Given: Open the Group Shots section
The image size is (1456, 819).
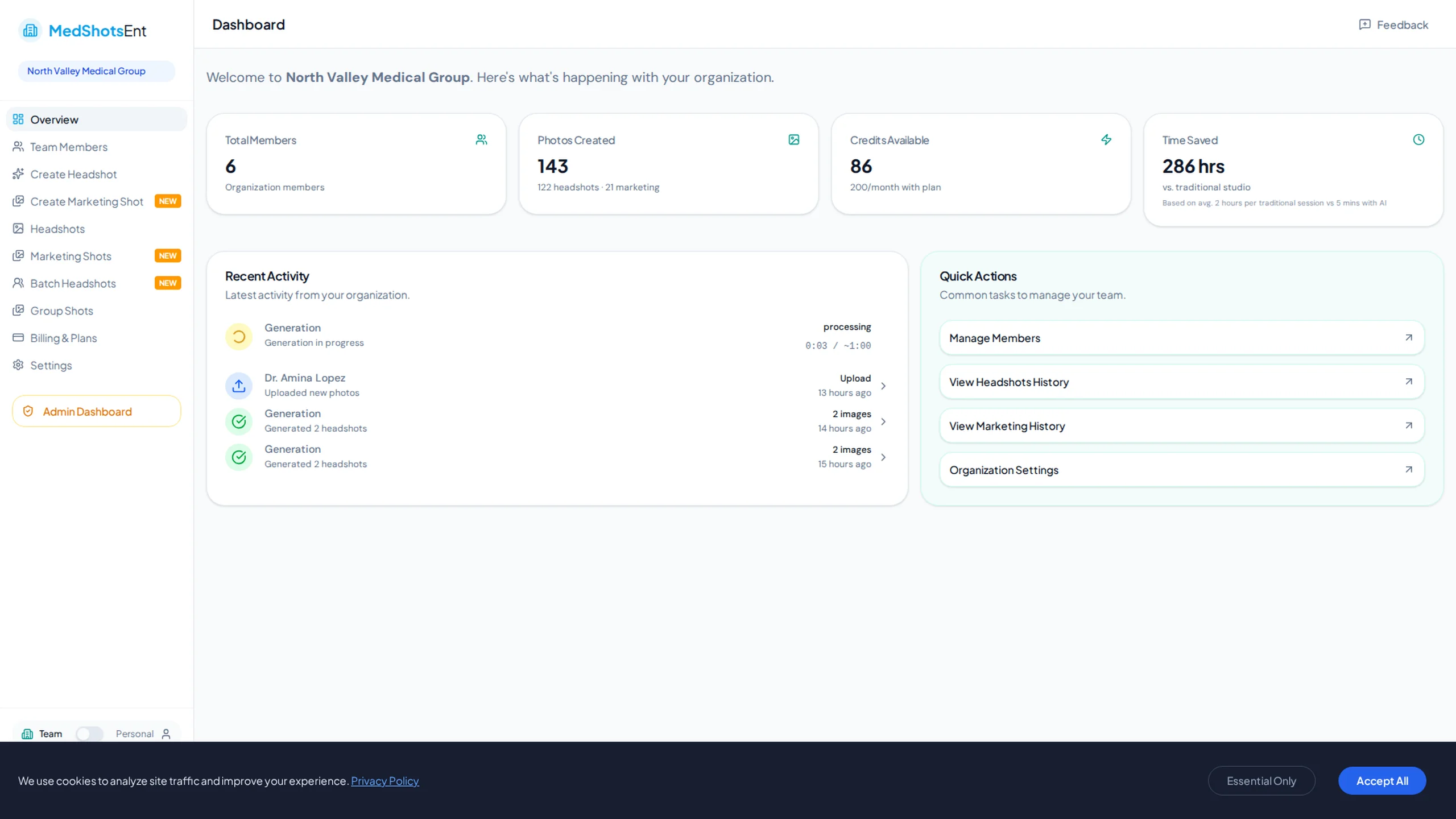Looking at the screenshot, I should point(61,311).
